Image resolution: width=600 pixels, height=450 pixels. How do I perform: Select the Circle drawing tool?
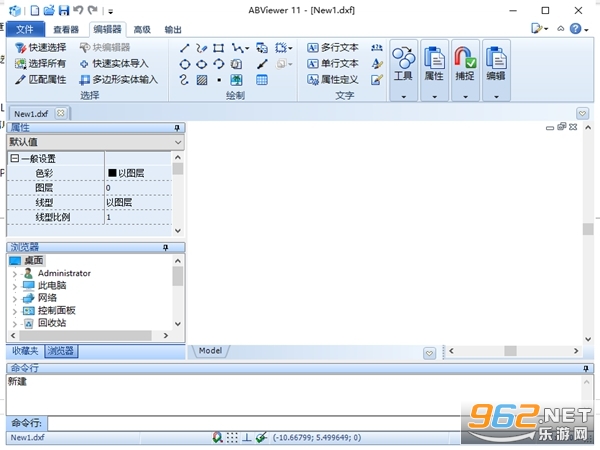184,64
